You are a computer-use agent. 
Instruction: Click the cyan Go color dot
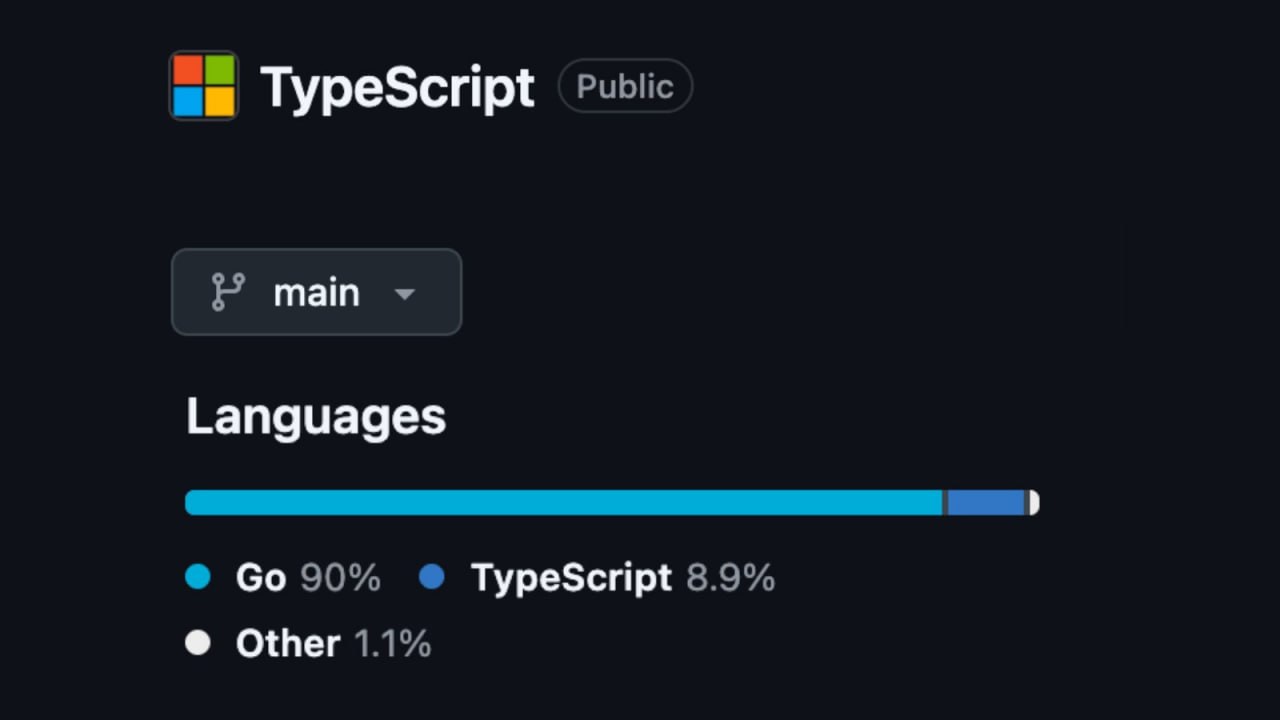point(198,577)
